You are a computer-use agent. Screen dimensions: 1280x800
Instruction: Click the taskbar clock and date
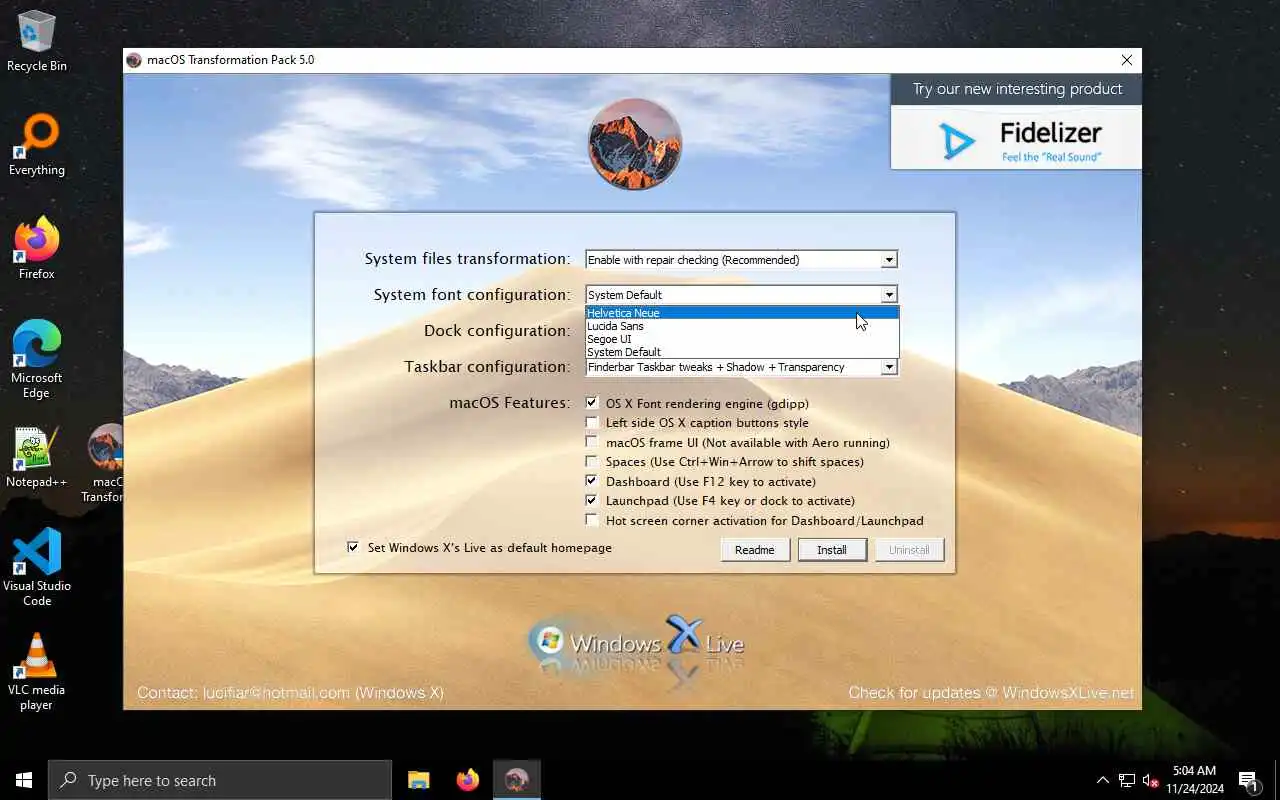click(1194, 780)
